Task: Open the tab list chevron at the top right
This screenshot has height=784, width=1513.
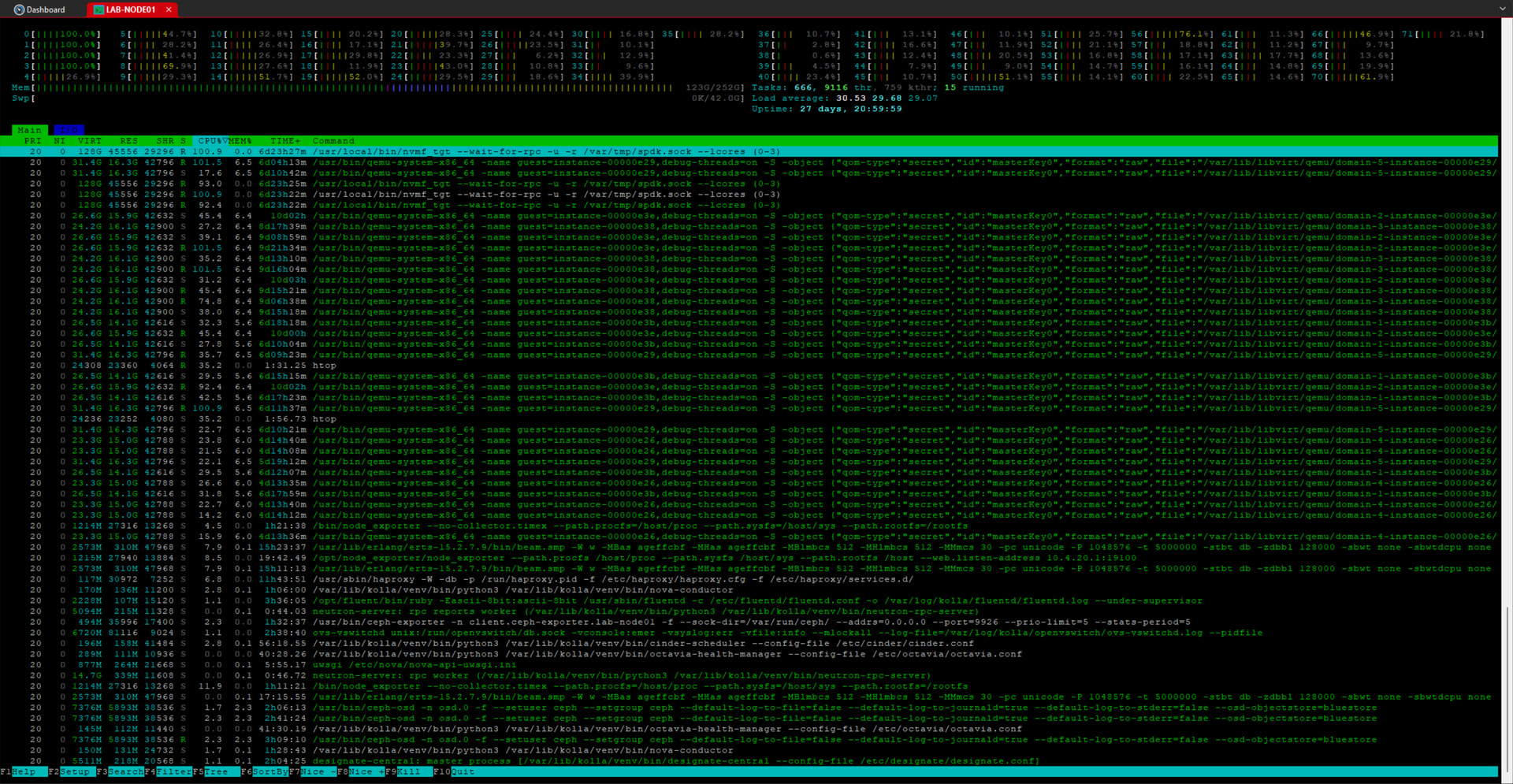Action: 1503,9
